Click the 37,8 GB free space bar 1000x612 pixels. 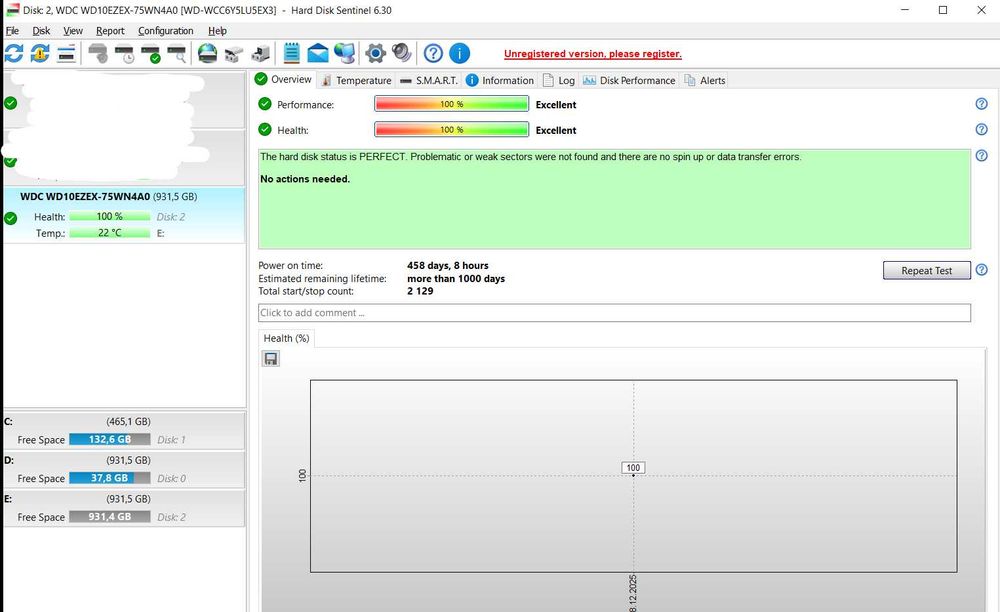click(110, 478)
